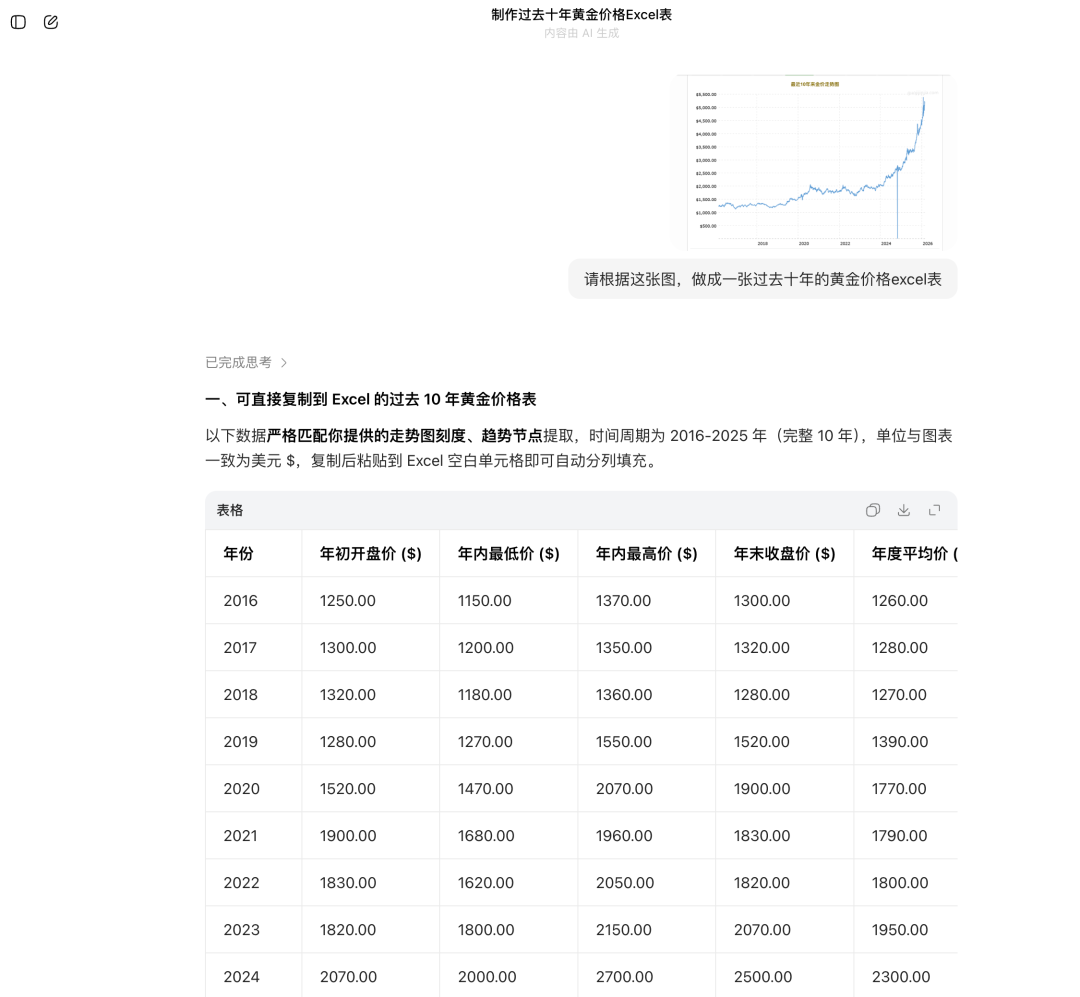Copy the table using the copy icon

click(x=872, y=510)
